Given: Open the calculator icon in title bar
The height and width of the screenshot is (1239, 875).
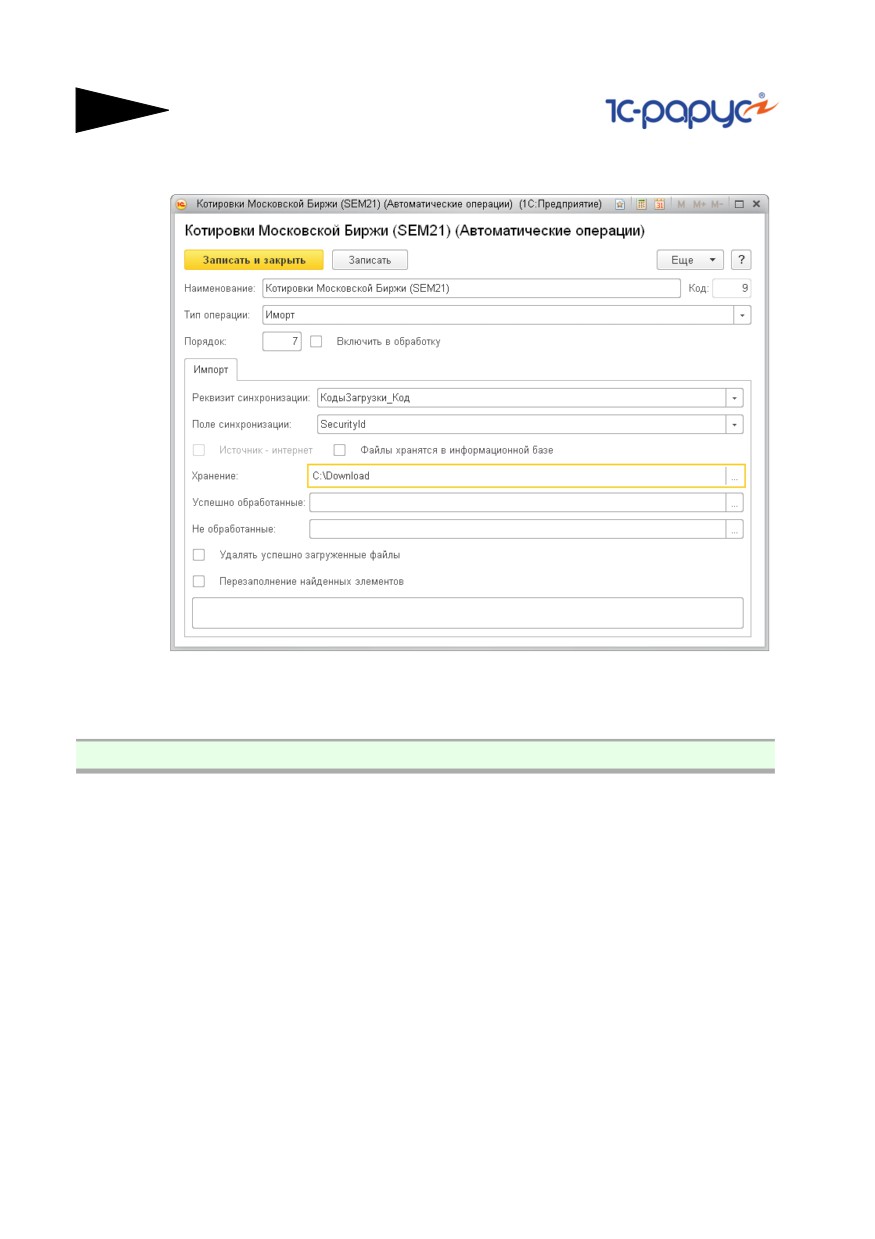Looking at the screenshot, I should click(x=643, y=204).
